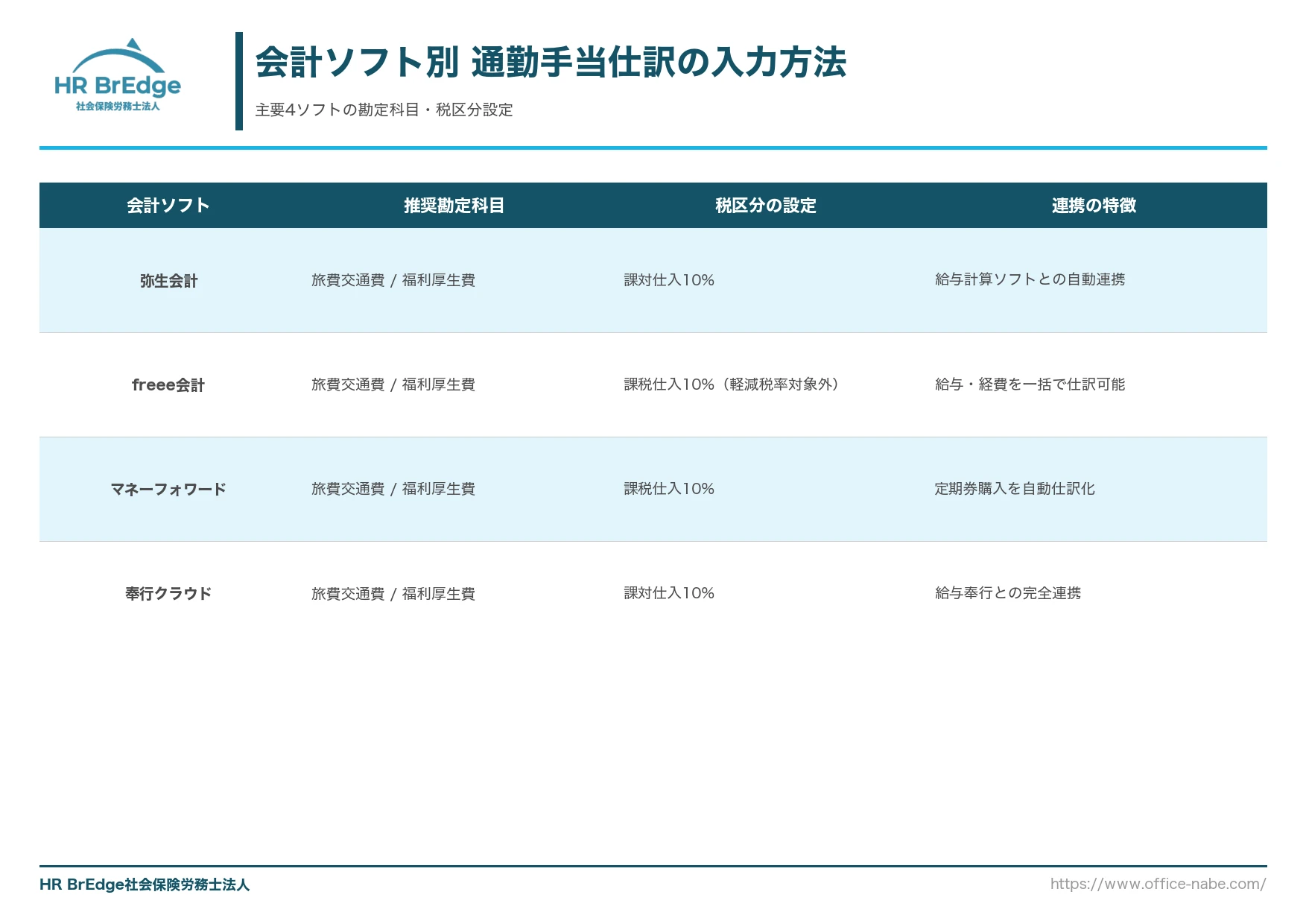Click 給与計算ソフトとの自動連携 text

pos(1030,279)
